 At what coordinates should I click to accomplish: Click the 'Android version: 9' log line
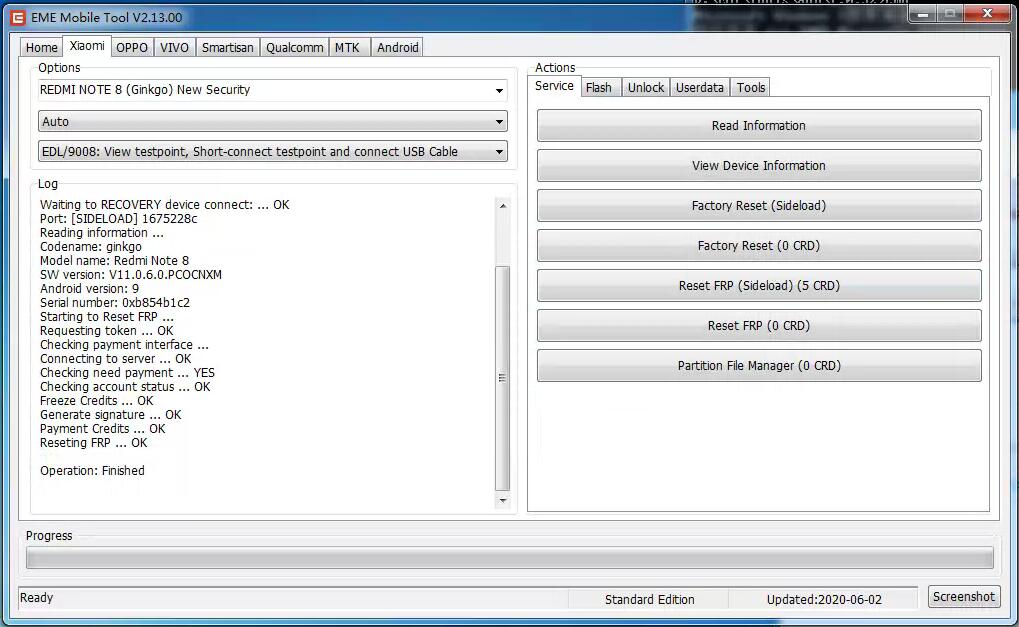tap(89, 288)
